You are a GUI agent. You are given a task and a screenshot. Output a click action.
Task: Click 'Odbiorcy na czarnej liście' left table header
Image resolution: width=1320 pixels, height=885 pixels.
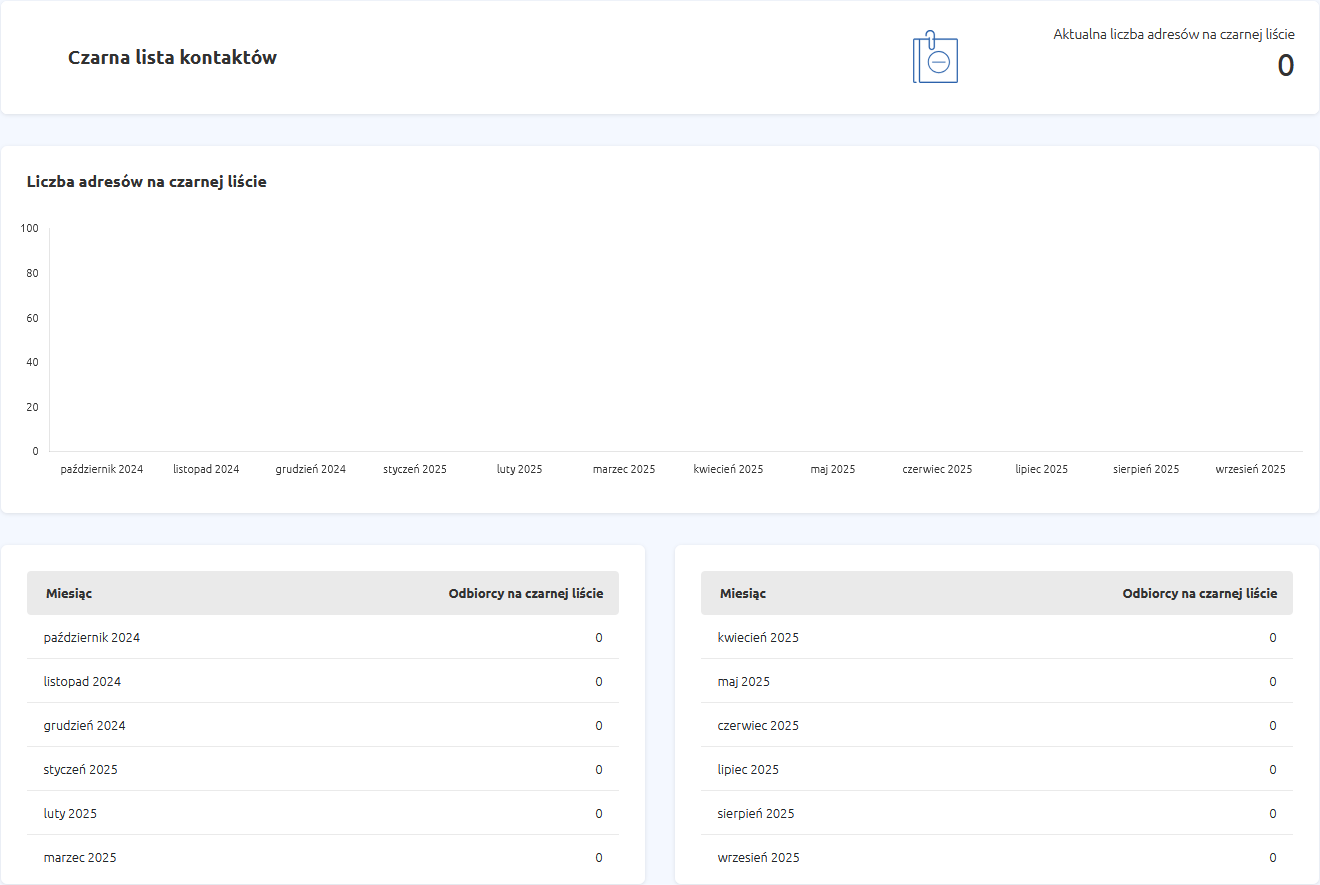[525, 594]
